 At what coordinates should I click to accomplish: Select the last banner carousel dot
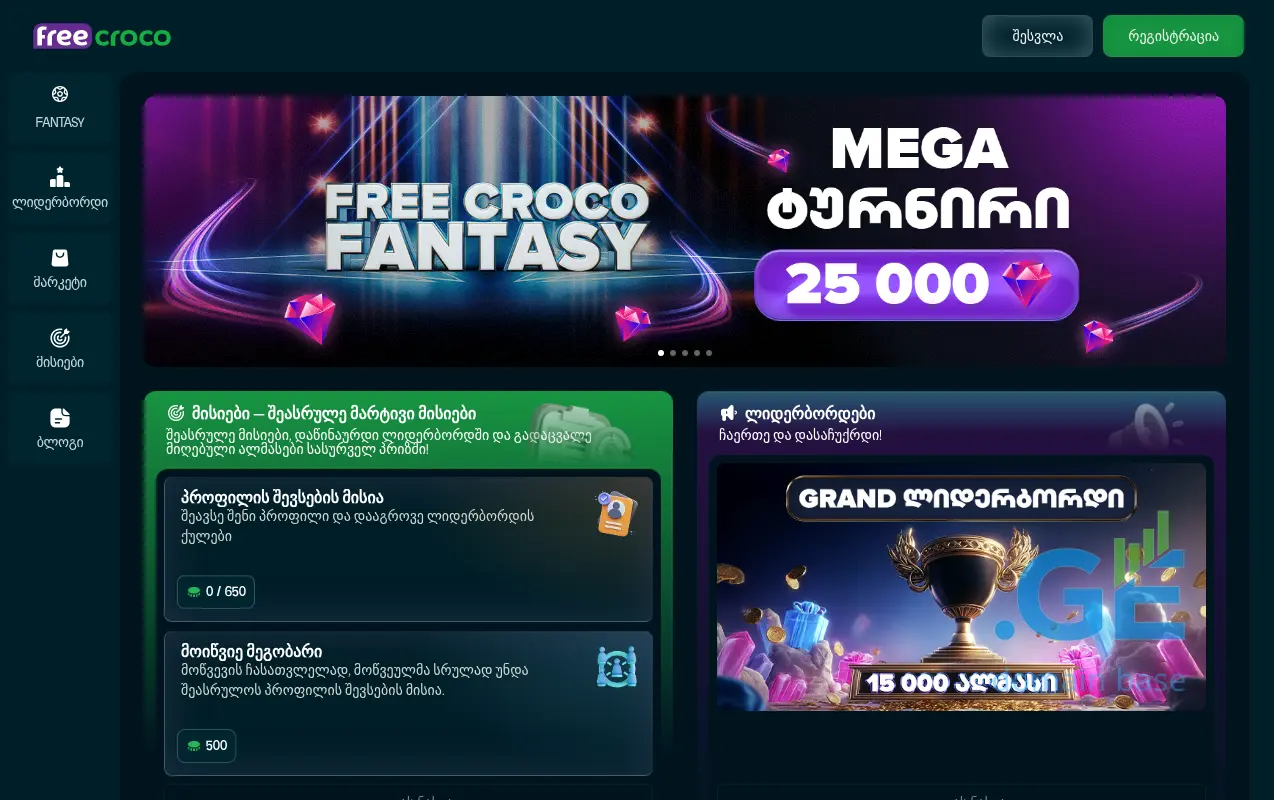pyautogui.click(x=709, y=353)
